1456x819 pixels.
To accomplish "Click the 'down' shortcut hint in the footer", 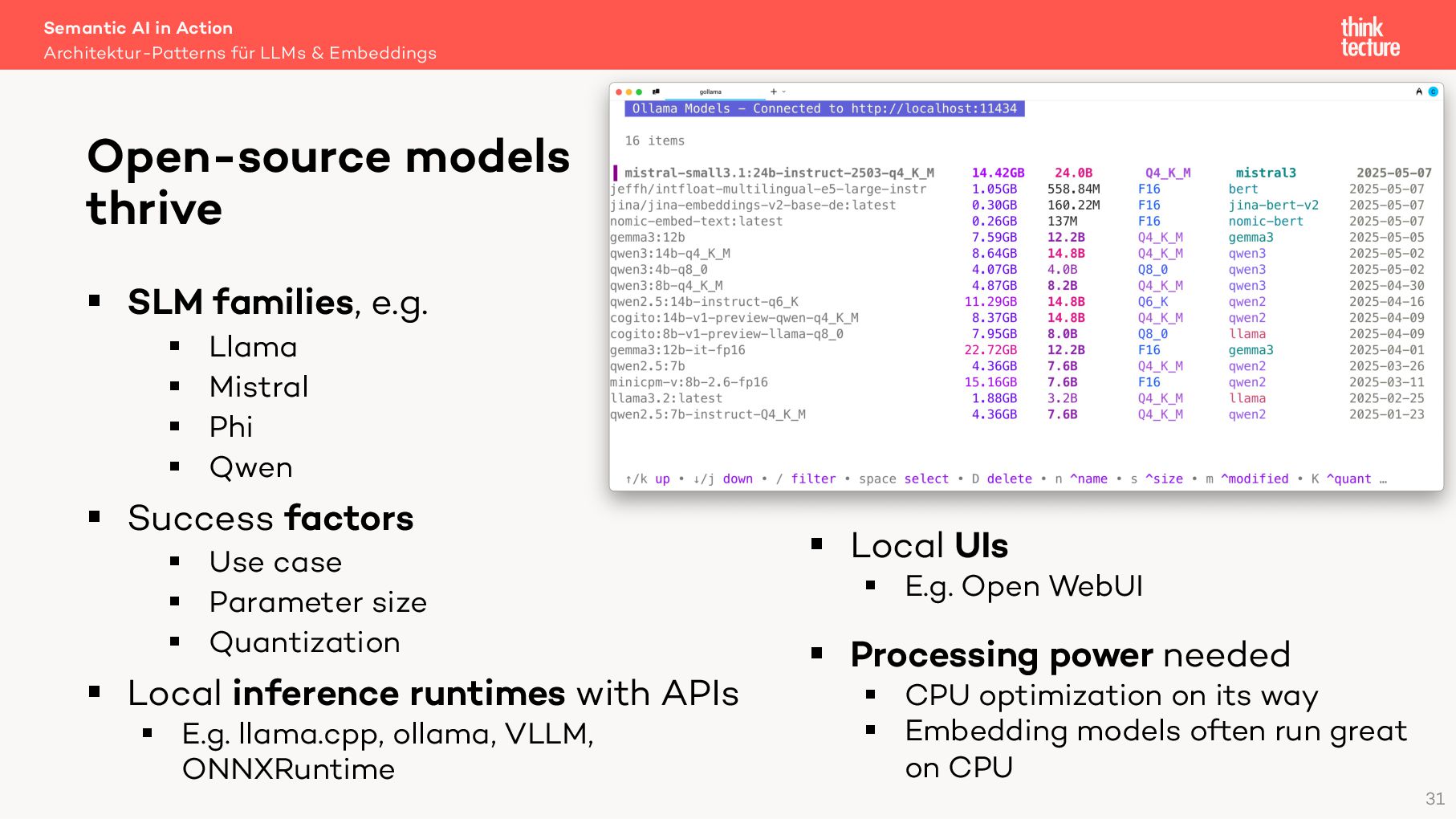I will 738,479.
